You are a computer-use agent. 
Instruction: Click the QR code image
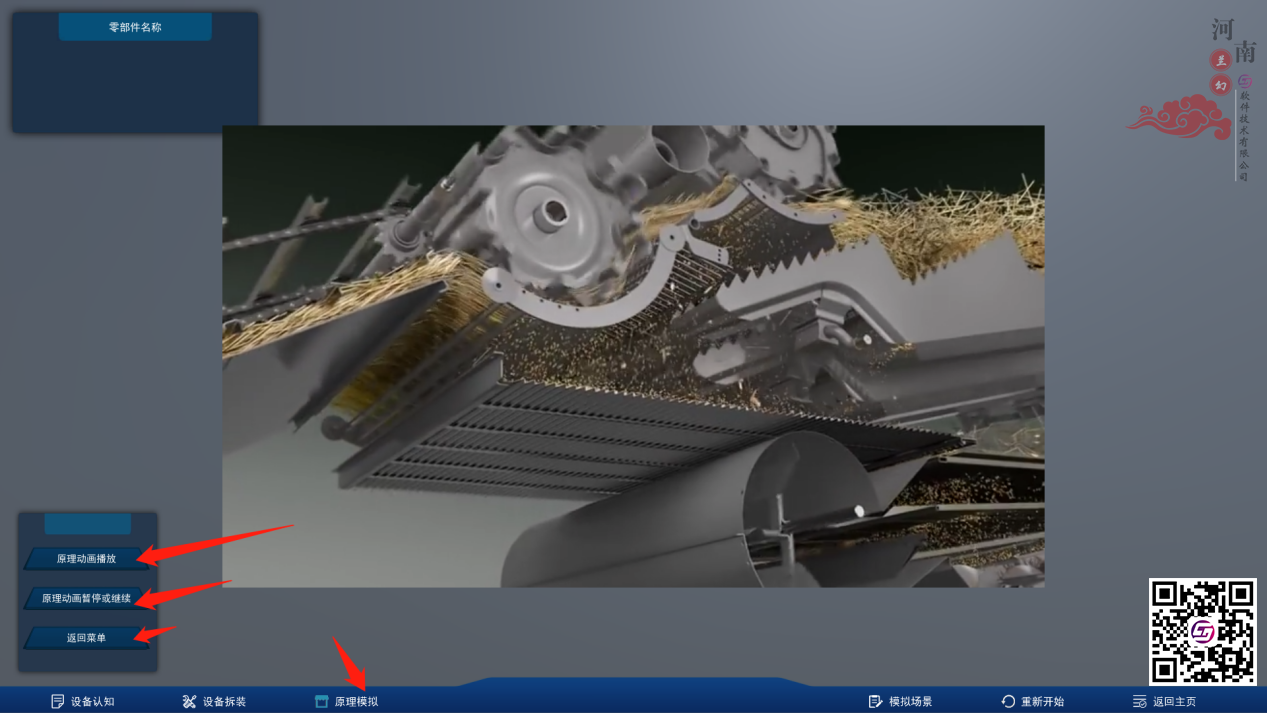pyautogui.click(x=1202, y=631)
